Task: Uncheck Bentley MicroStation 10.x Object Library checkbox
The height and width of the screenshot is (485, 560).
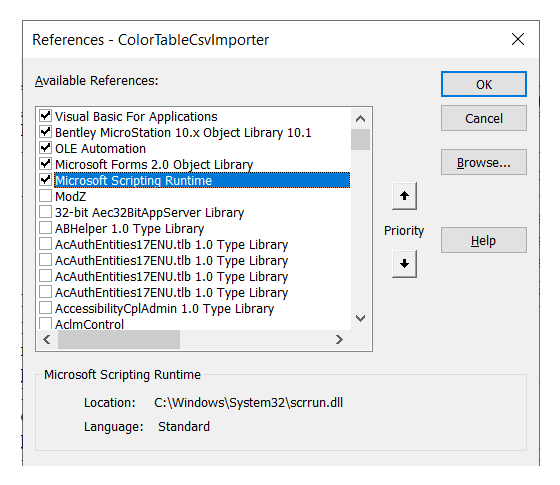Action: pyautogui.click(x=45, y=132)
